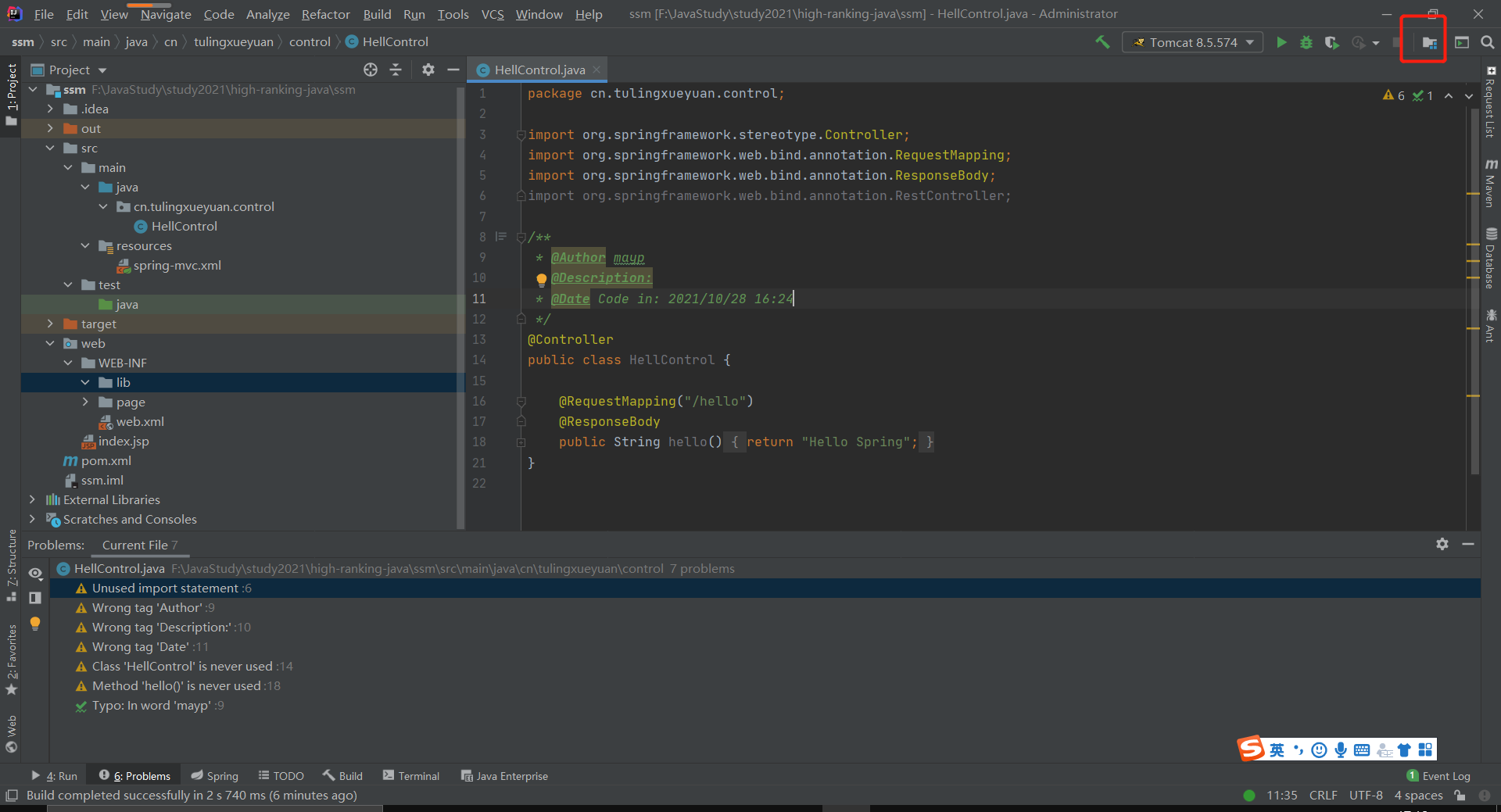
Task: Run the application with Tomcat
Action: point(1281,42)
